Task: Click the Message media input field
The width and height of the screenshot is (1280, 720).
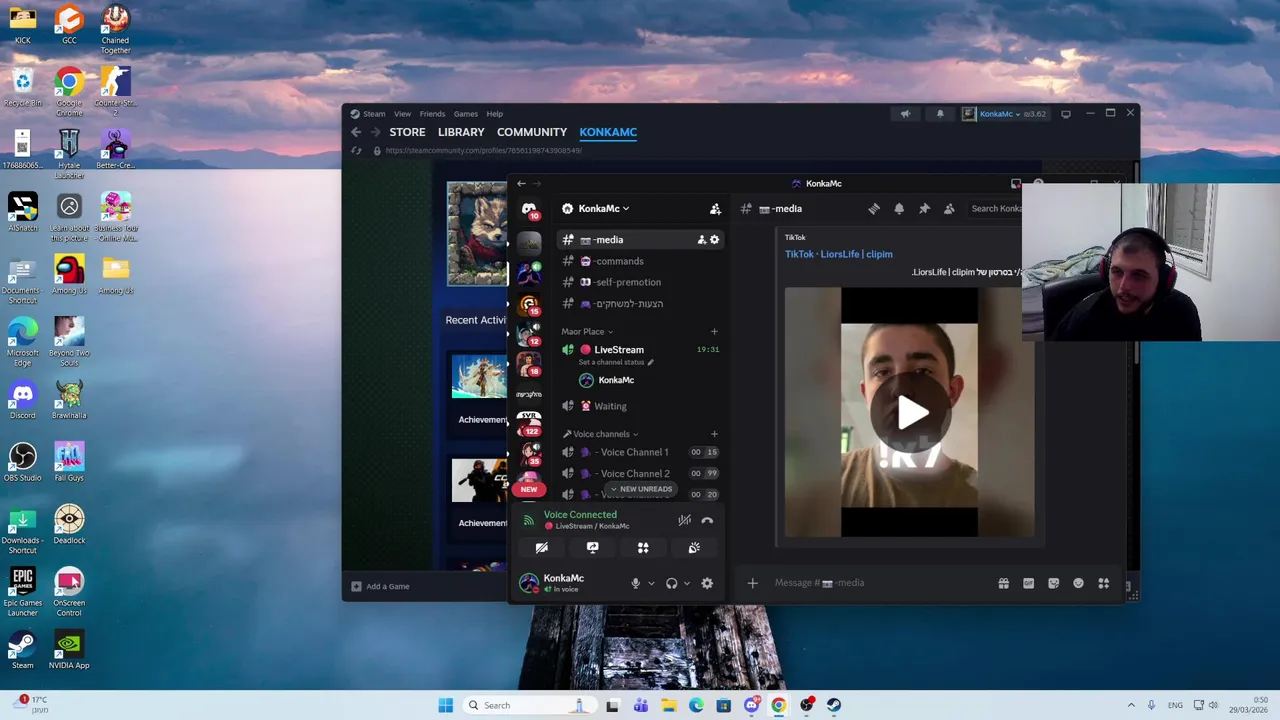Action: [x=880, y=583]
